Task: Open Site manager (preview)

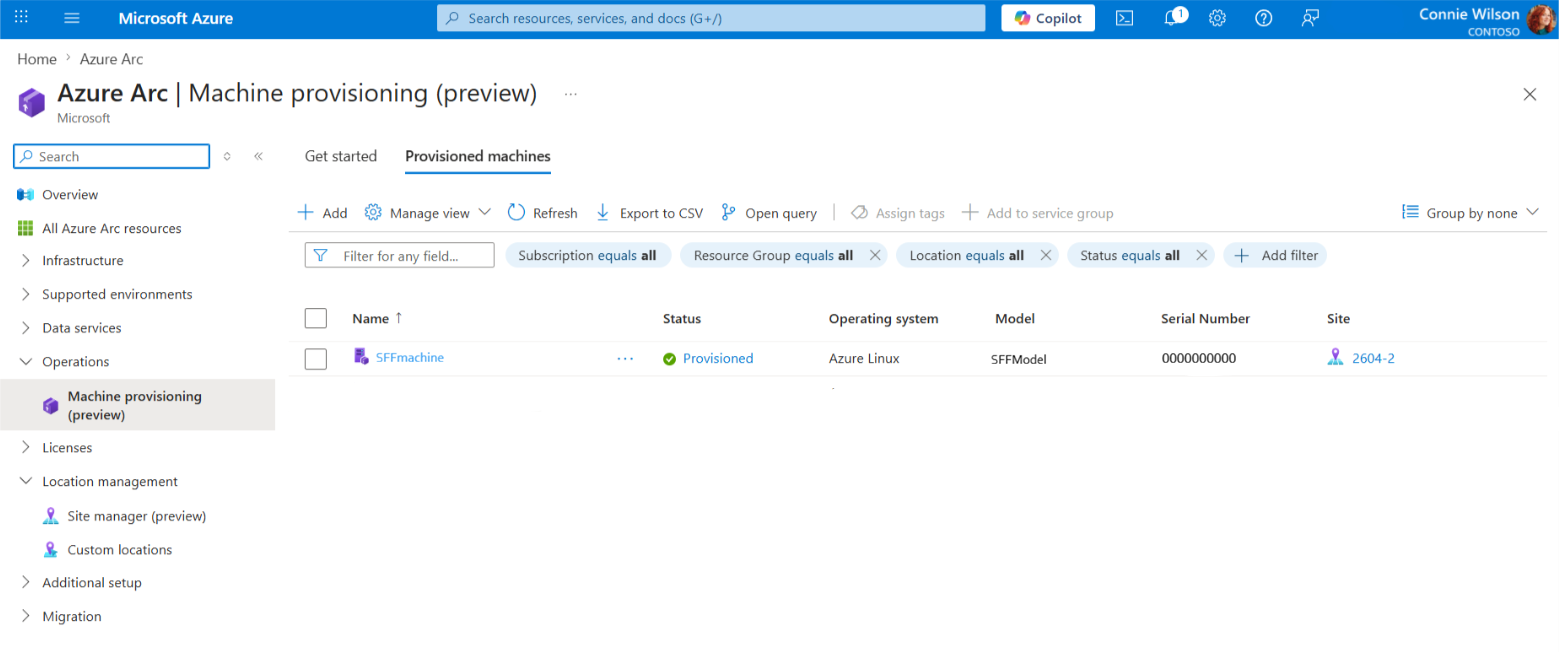Action: [x=137, y=516]
